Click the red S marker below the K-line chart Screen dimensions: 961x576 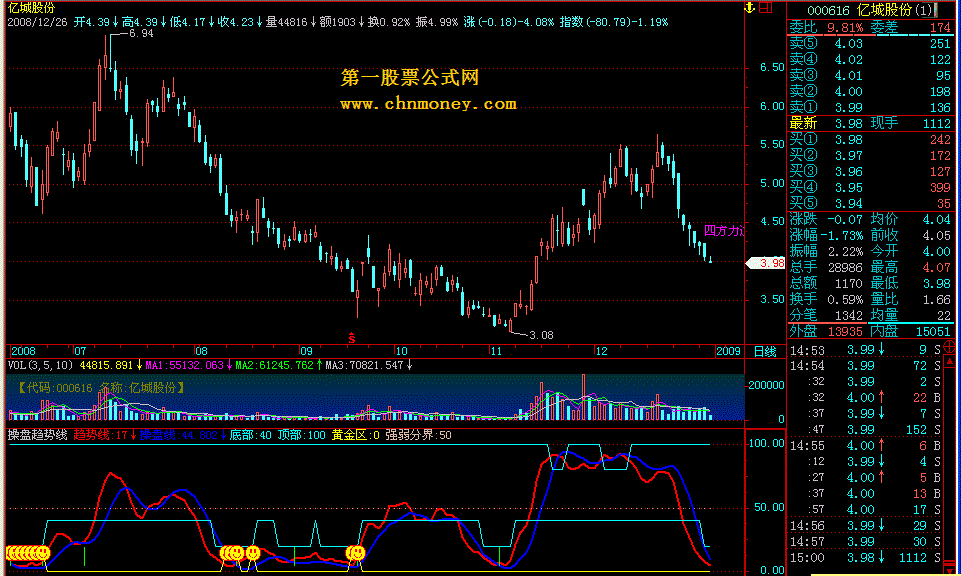pyautogui.click(x=352, y=338)
